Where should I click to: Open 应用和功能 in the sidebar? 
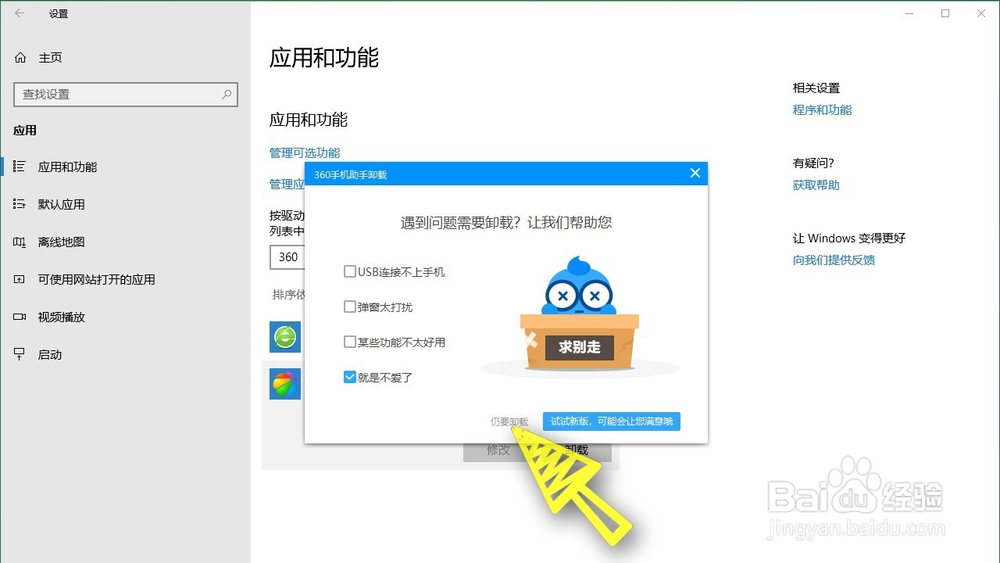tap(67, 167)
